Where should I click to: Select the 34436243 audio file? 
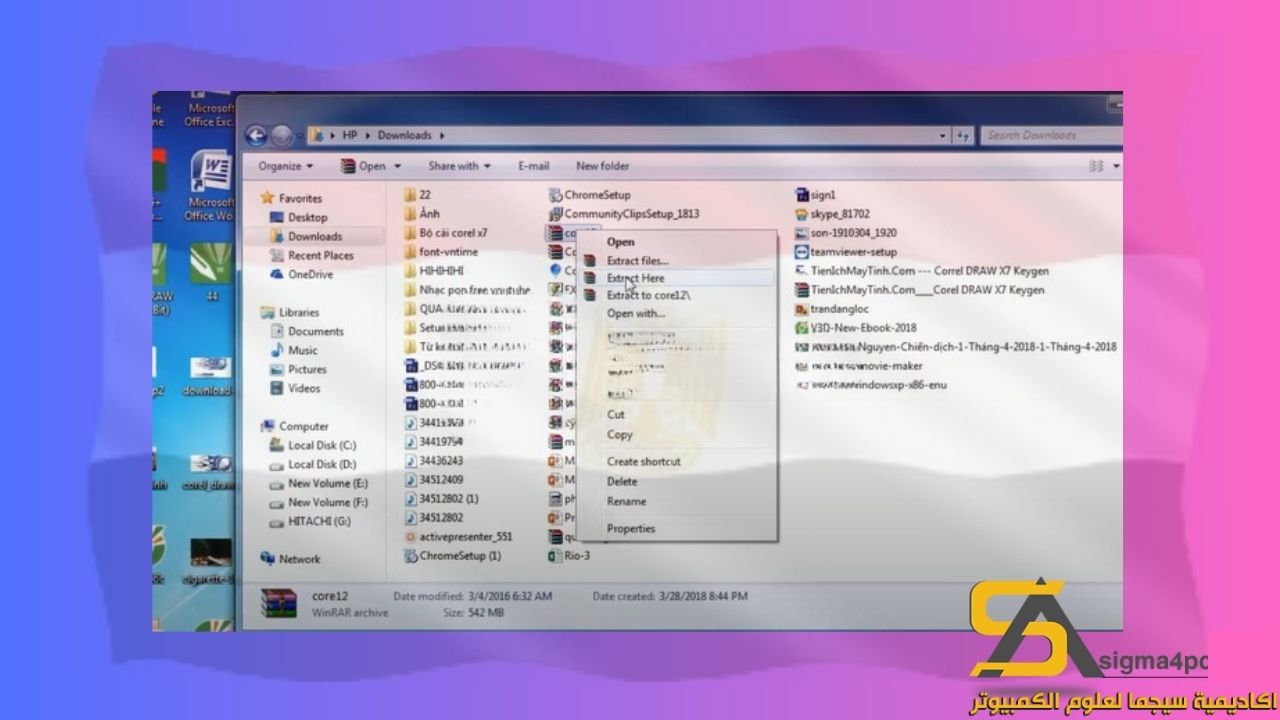coord(433,461)
